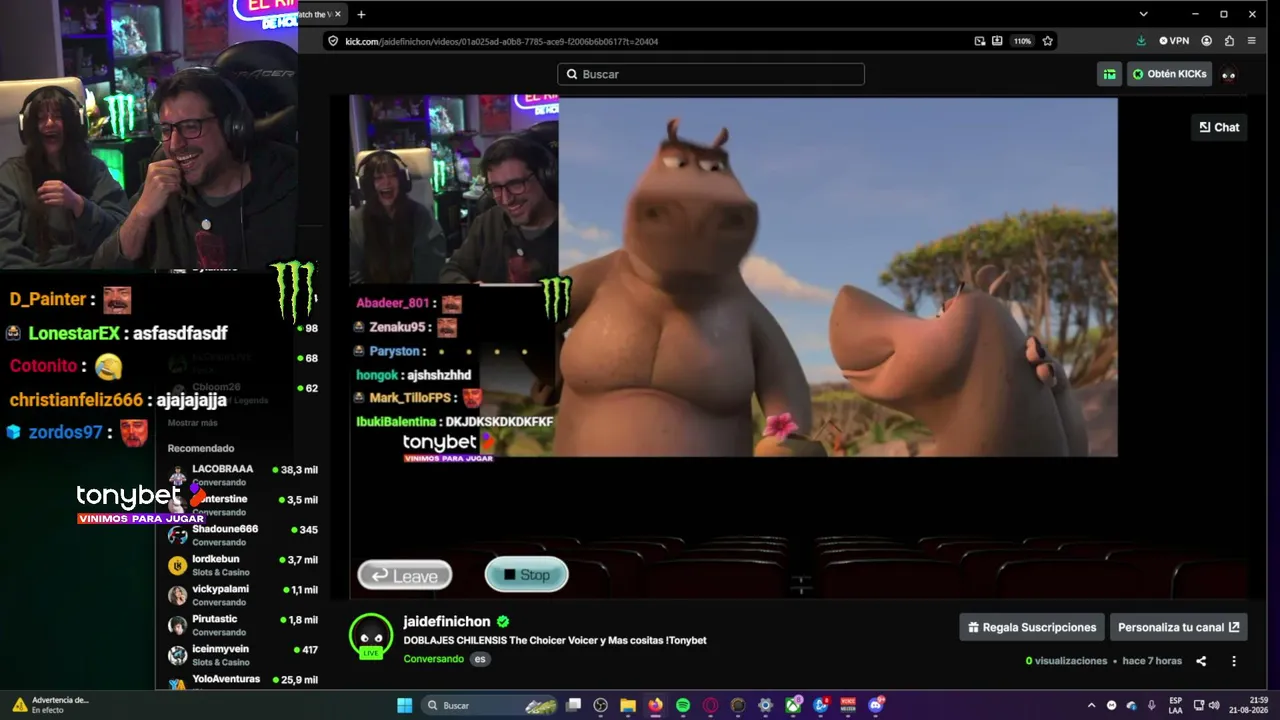This screenshot has height=720, width=1280.
Task: Open Opera GX from the taskbar
Action: click(710, 705)
